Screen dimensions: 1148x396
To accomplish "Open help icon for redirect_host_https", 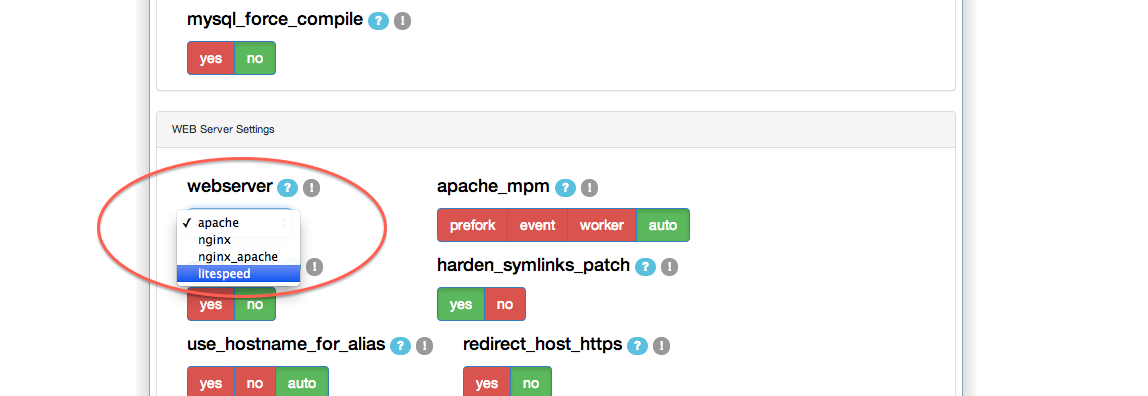I will point(637,346).
